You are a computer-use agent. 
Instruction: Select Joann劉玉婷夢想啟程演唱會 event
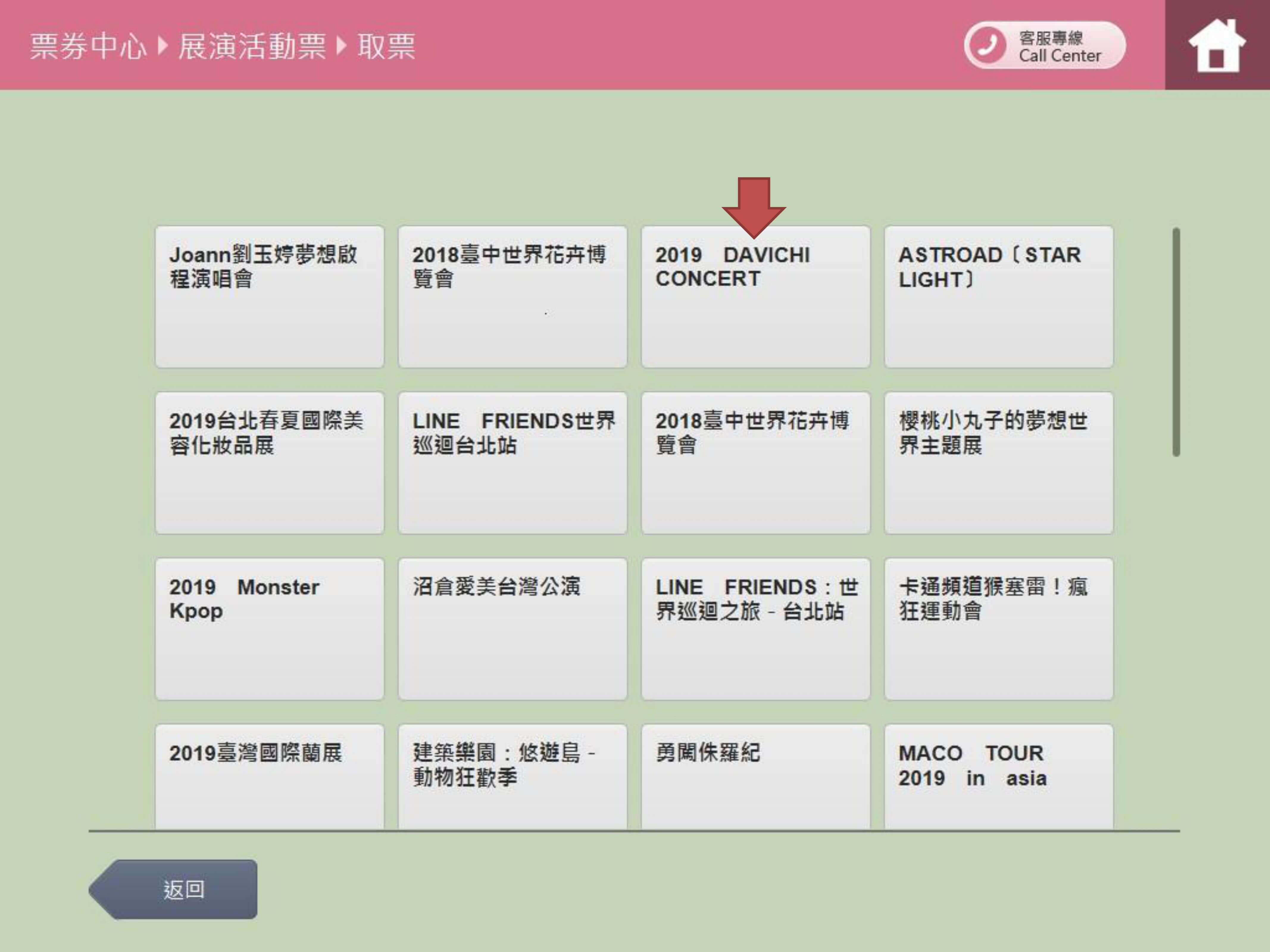tap(269, 297)
